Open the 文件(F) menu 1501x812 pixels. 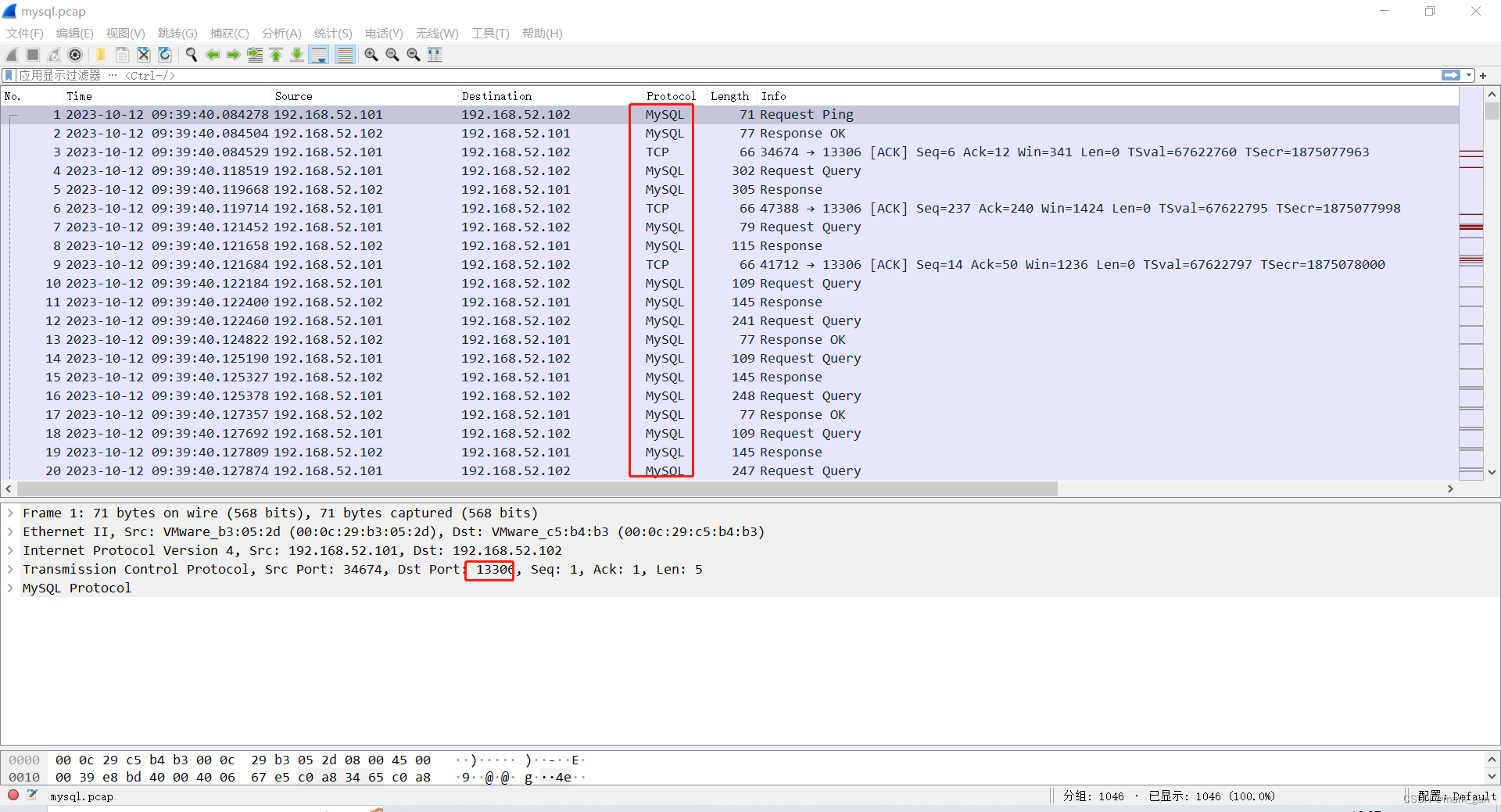pos(25,33)
